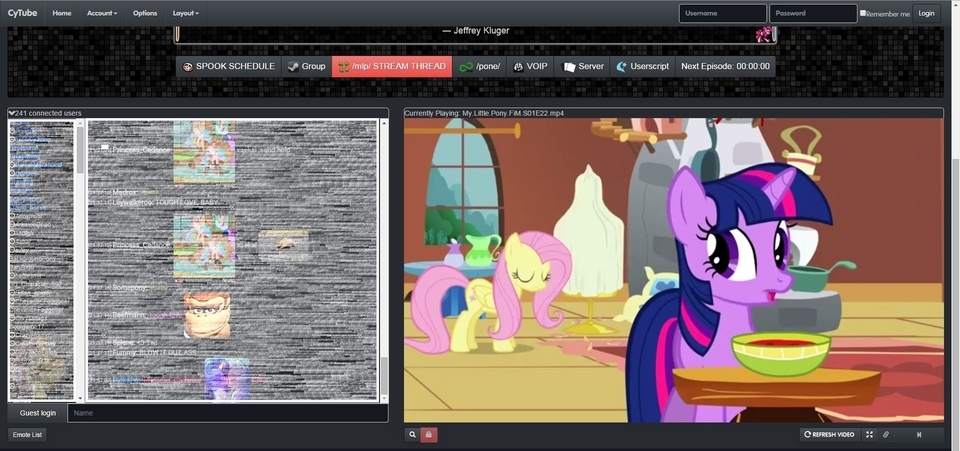Click the Login button
The image size is (960, 451).
(926, 13)
